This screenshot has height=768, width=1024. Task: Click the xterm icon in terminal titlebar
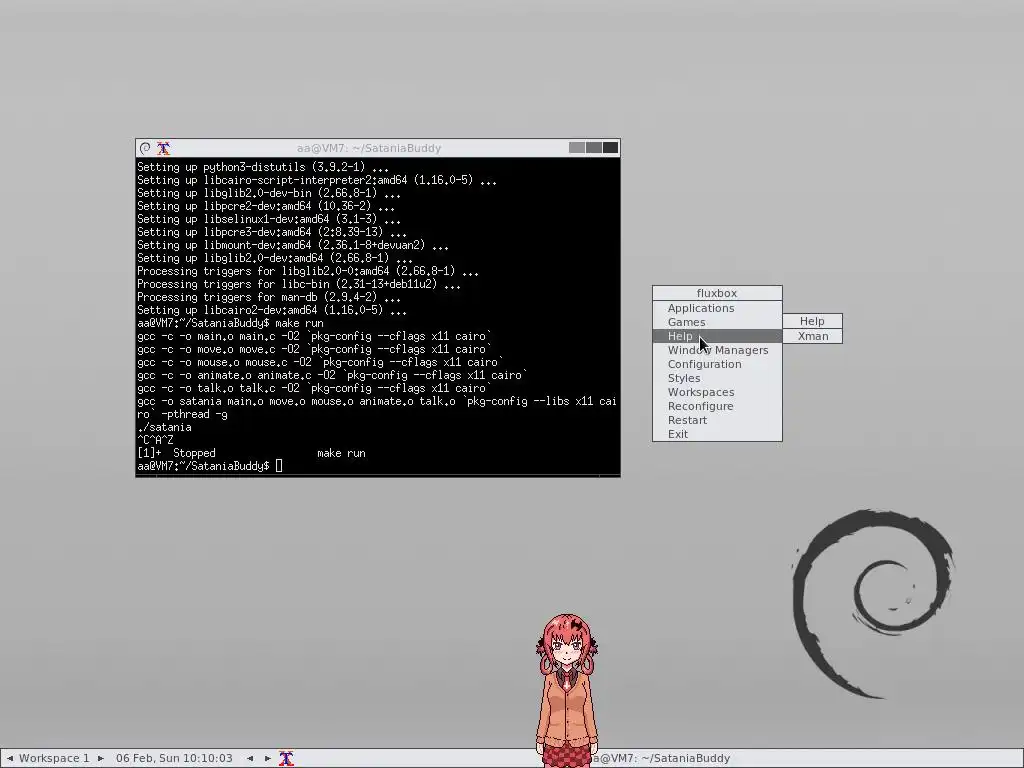pyautogui.click(x=163, y=148)
